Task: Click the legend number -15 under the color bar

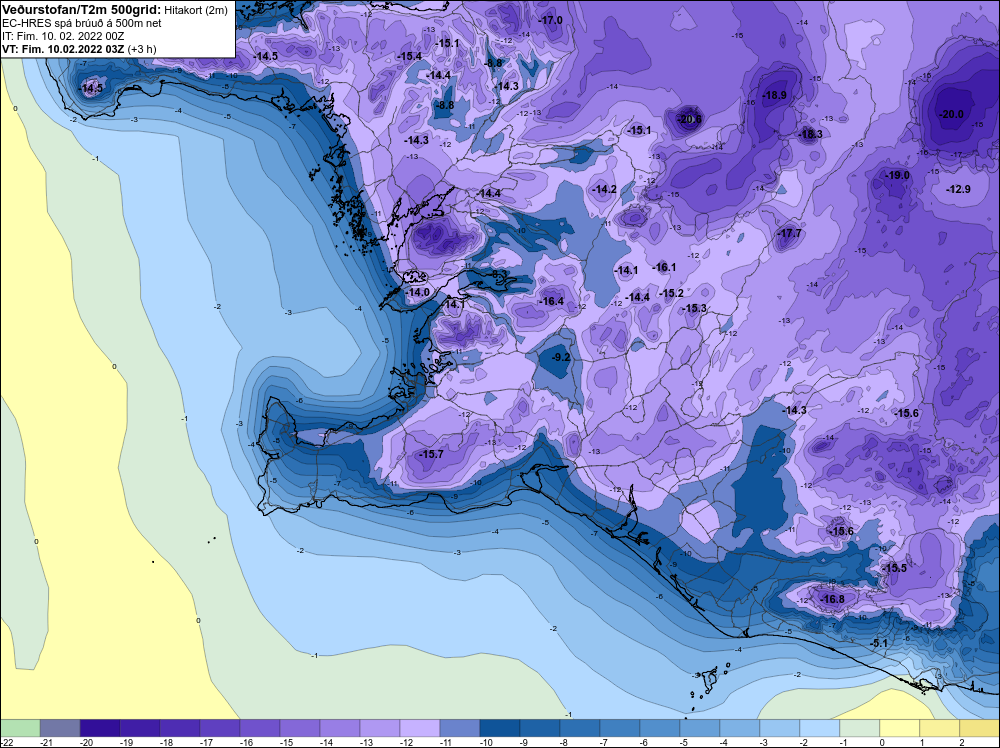Action: [x=286, y=742]
